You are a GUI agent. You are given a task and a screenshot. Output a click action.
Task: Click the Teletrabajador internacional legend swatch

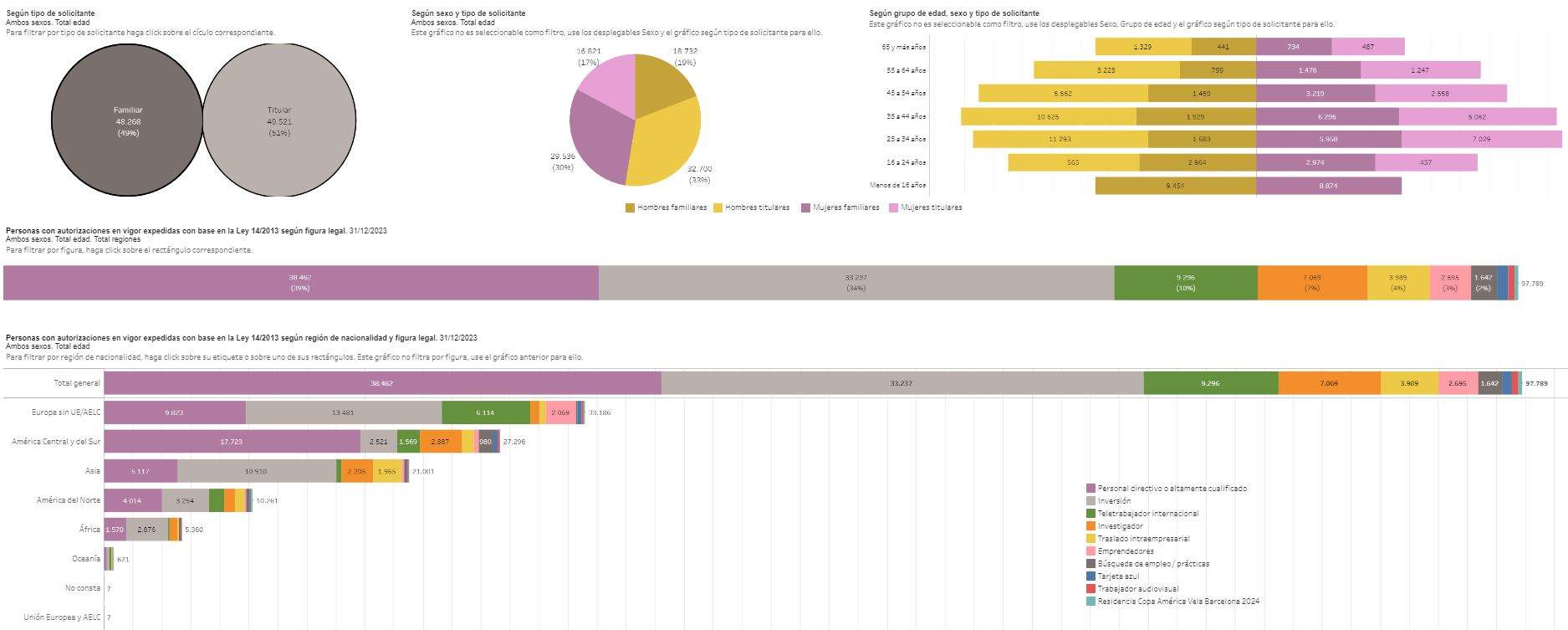tap(1090, 514)
